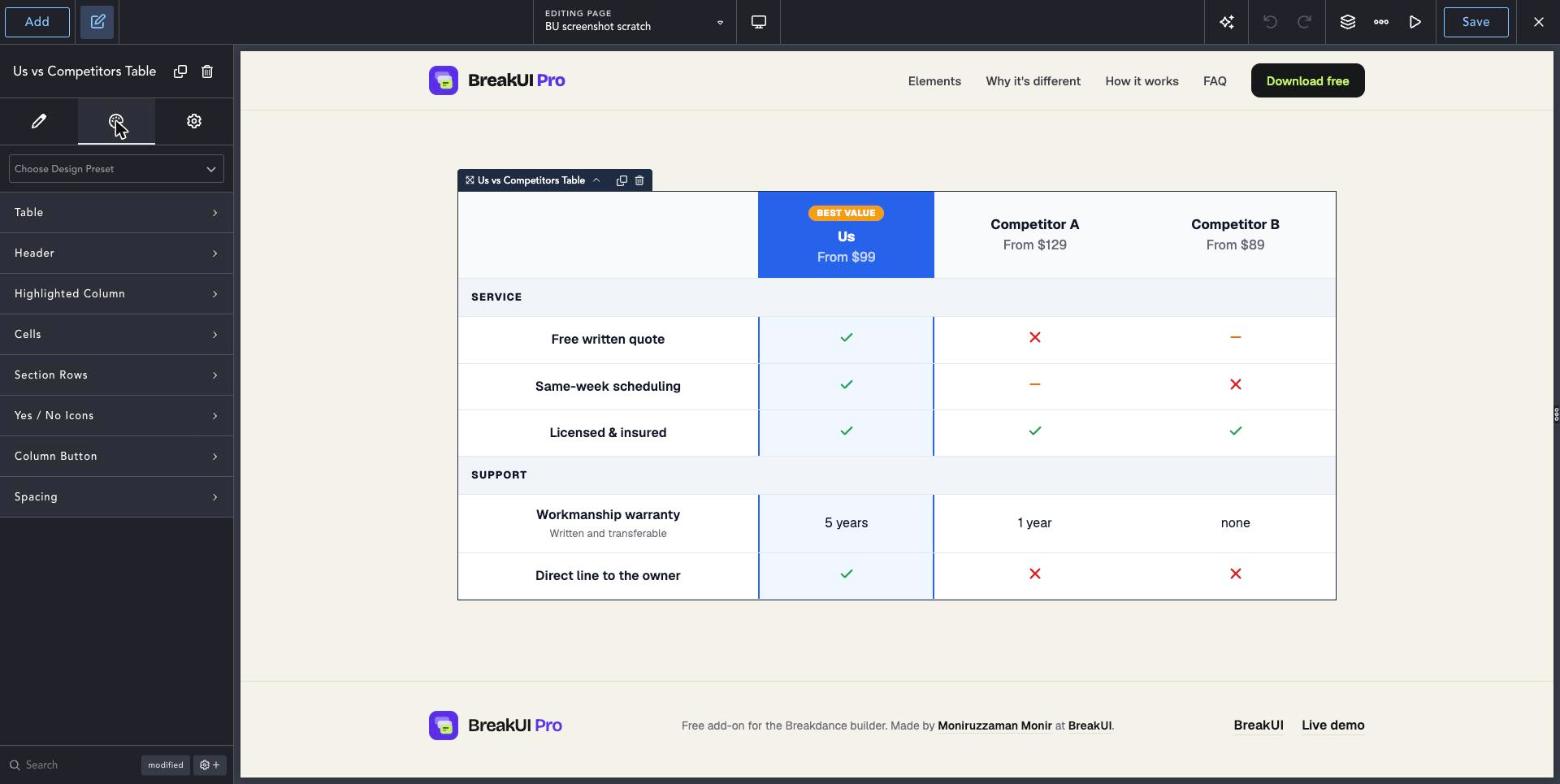The height and width of the screenshot is (784, 1560).
Task: Switch to the content pencil tab
Action: 39,121
